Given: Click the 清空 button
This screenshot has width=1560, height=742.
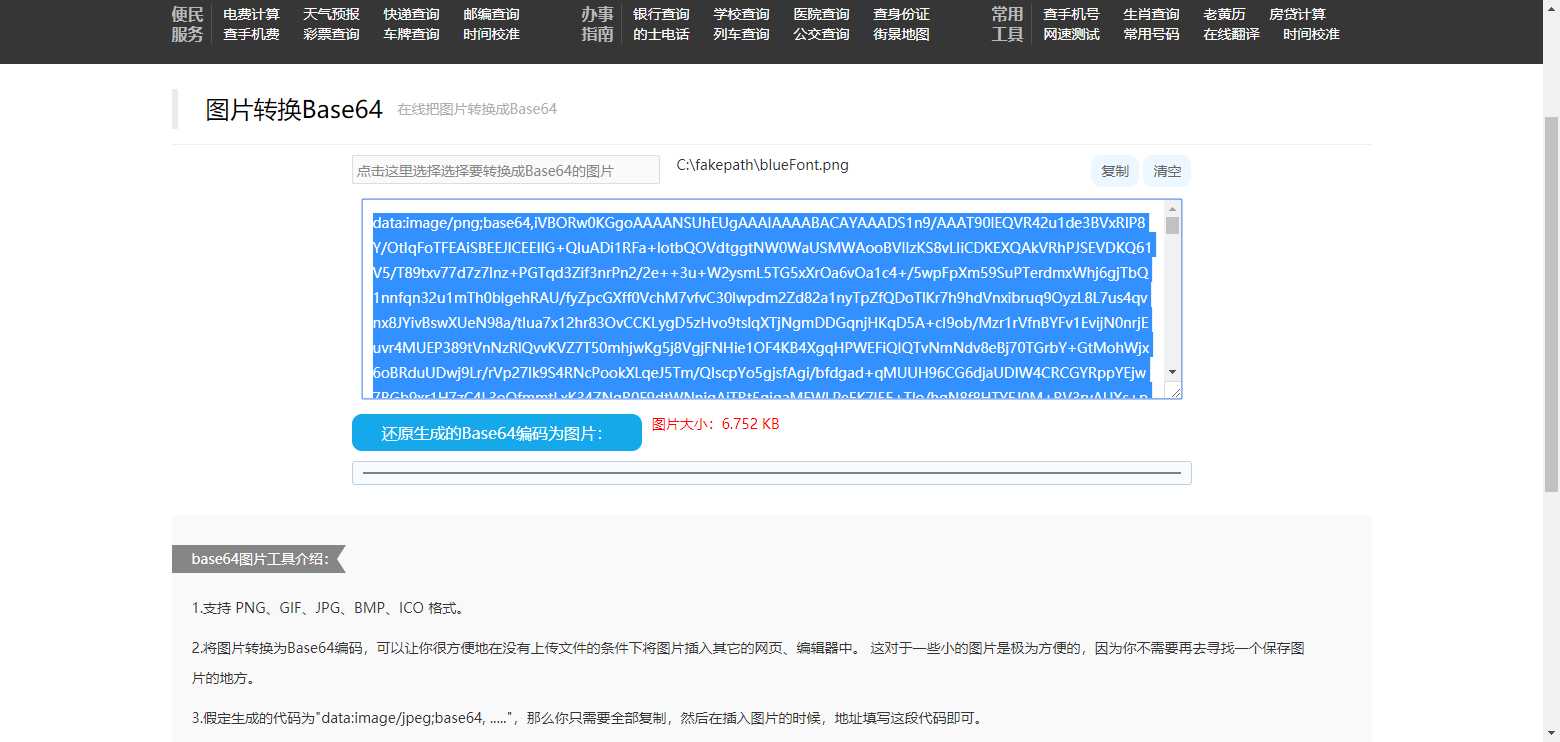Looking at the screenshot, I should pyautogui.click(x=1167, y=171).
